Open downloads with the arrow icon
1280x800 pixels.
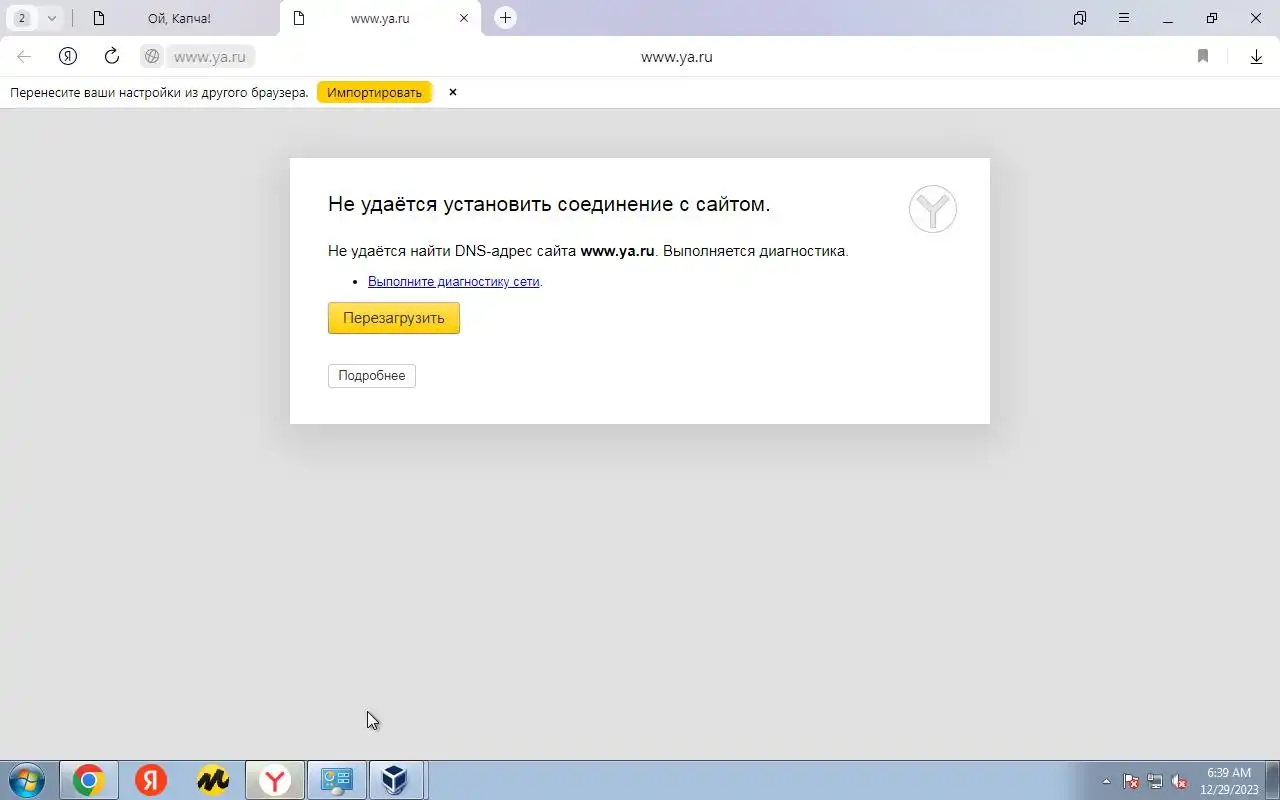pos(1257,57)
